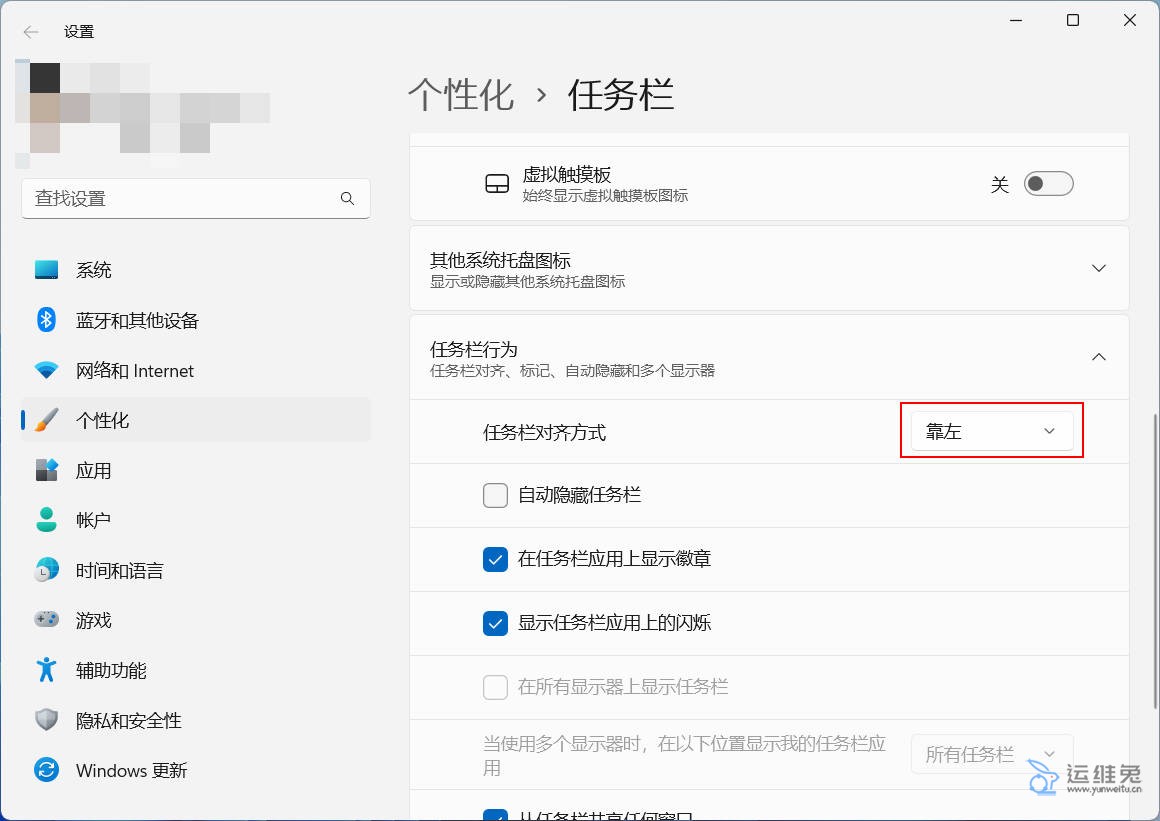
Task: Click the 游戏 gamepad icon in sidebar
Action: click(x=46, y=620)
